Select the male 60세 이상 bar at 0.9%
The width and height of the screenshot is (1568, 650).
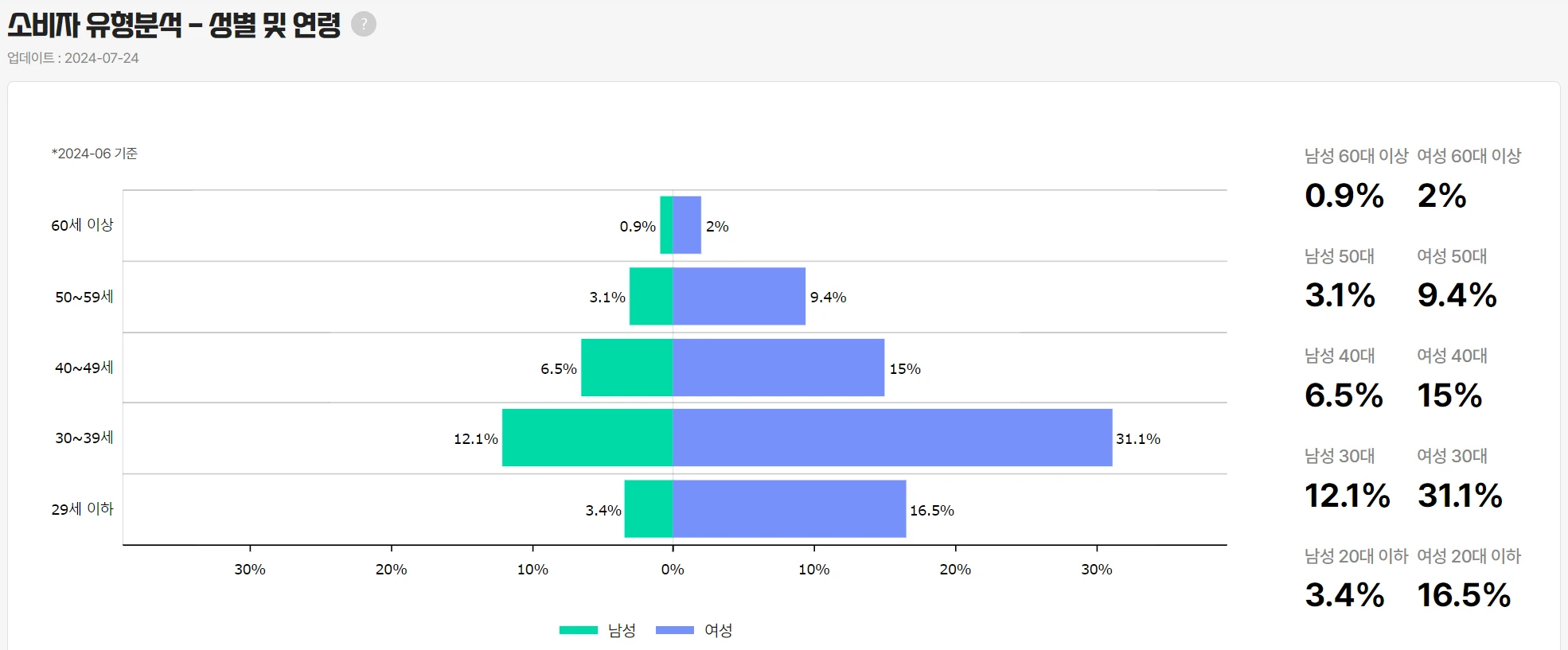click(667, 225)
